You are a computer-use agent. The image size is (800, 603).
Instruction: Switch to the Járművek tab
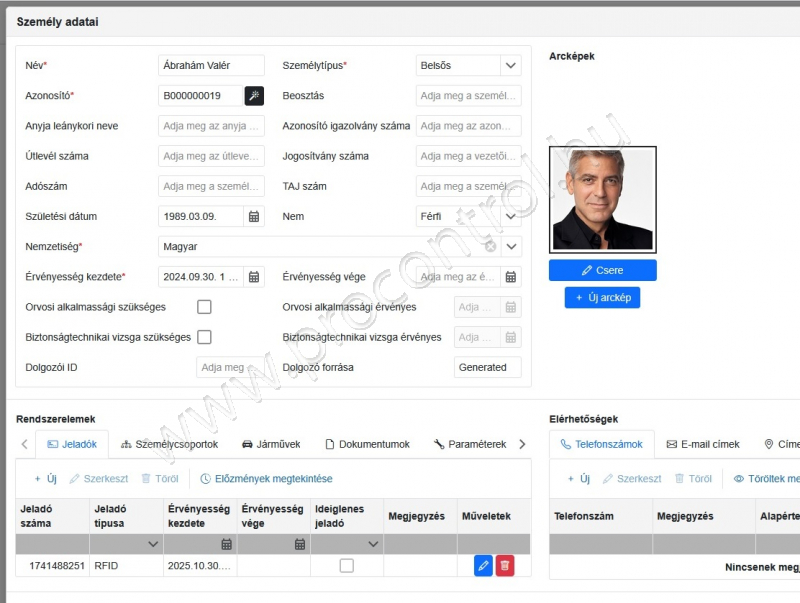271,444
